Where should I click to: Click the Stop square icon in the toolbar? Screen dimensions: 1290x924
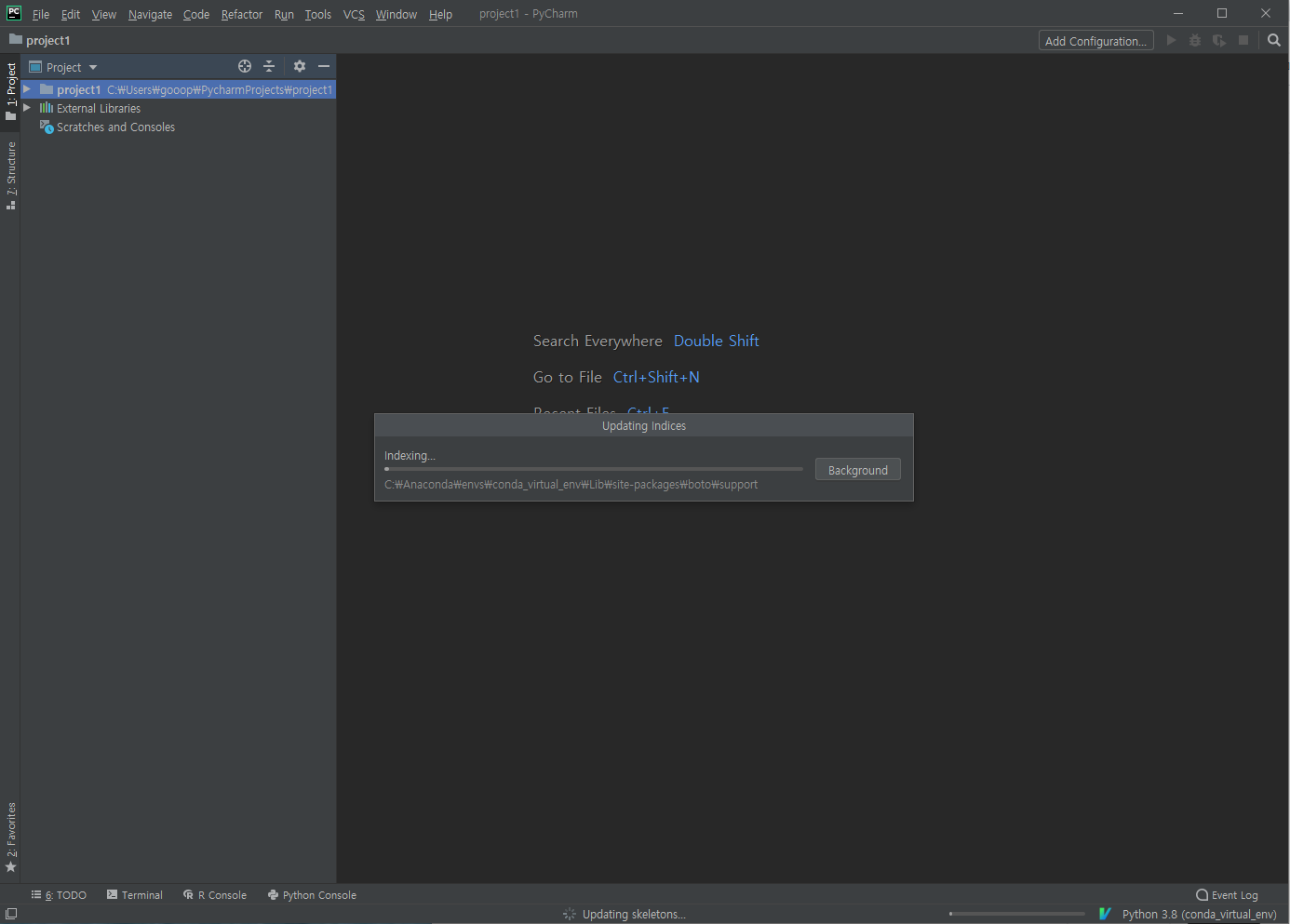[1243, 40]
